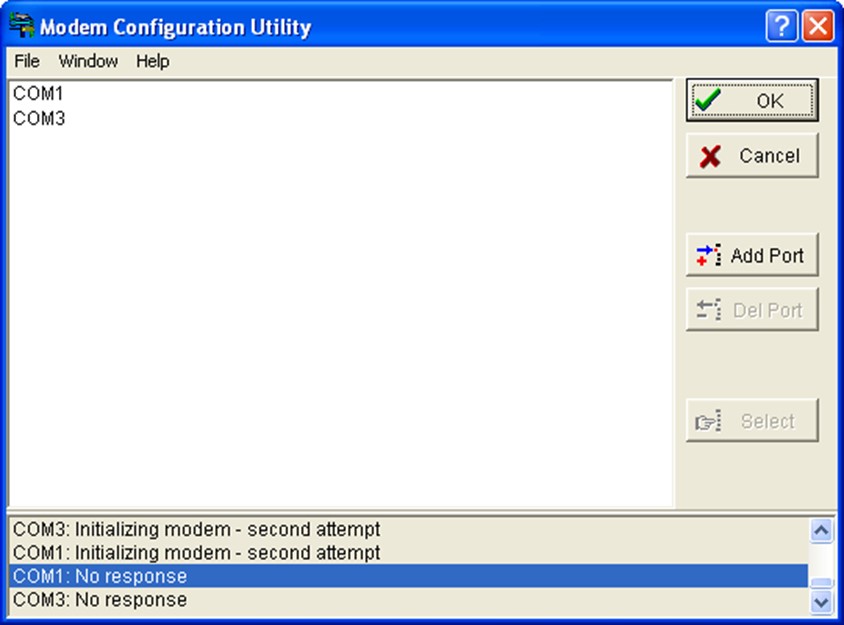Click the modem utility title bar icon
This screenshot has width=844, height=625.
point(19,25)
